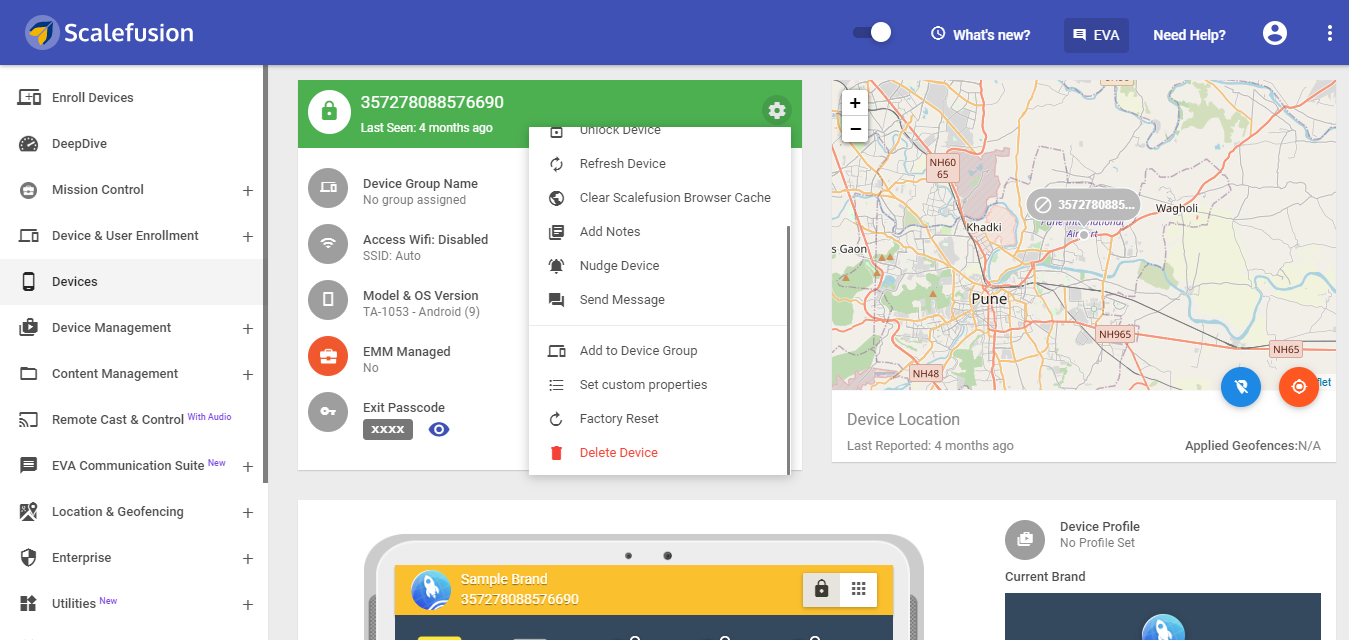Click the blue location-off map button
Image resolution: width=1349 pixels, height=640 pixels.
[x=1241, y=386]
